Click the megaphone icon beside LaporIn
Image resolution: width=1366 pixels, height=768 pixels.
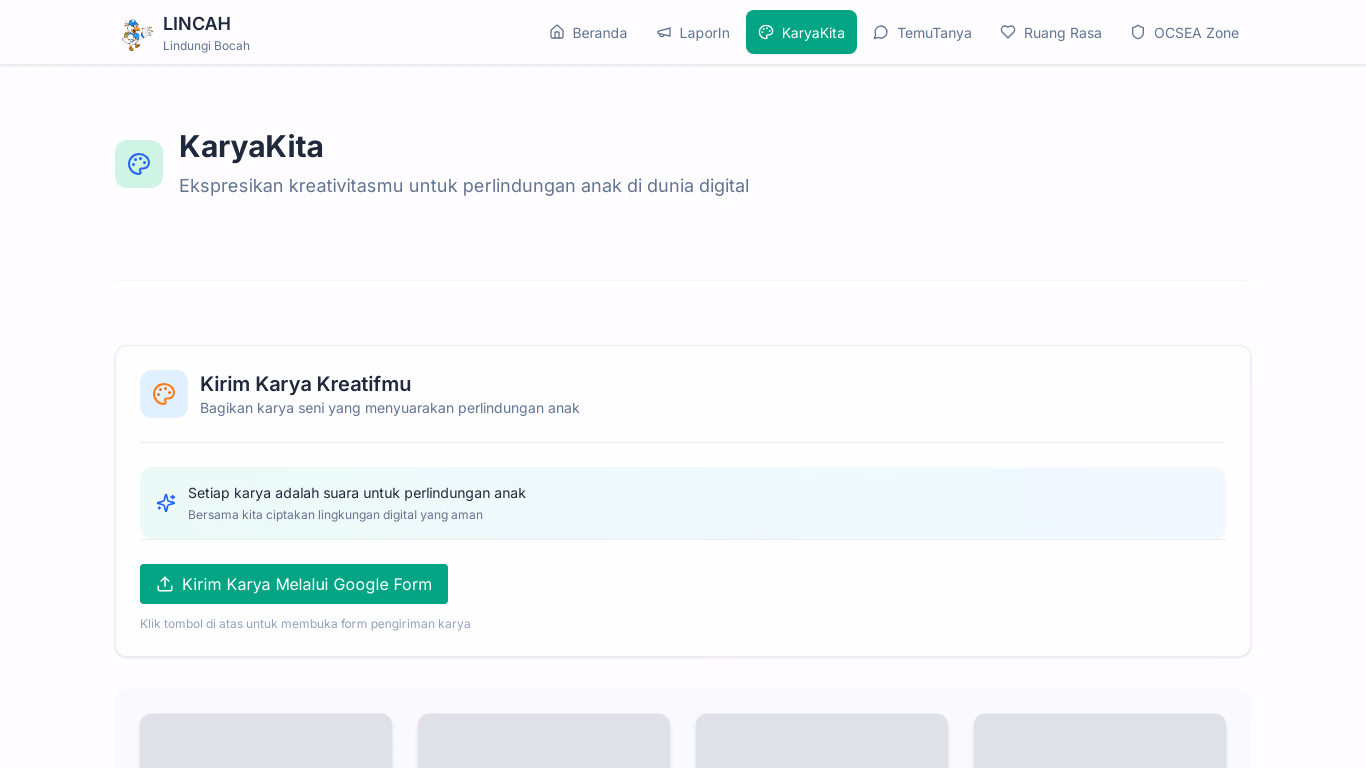point(664,32)
